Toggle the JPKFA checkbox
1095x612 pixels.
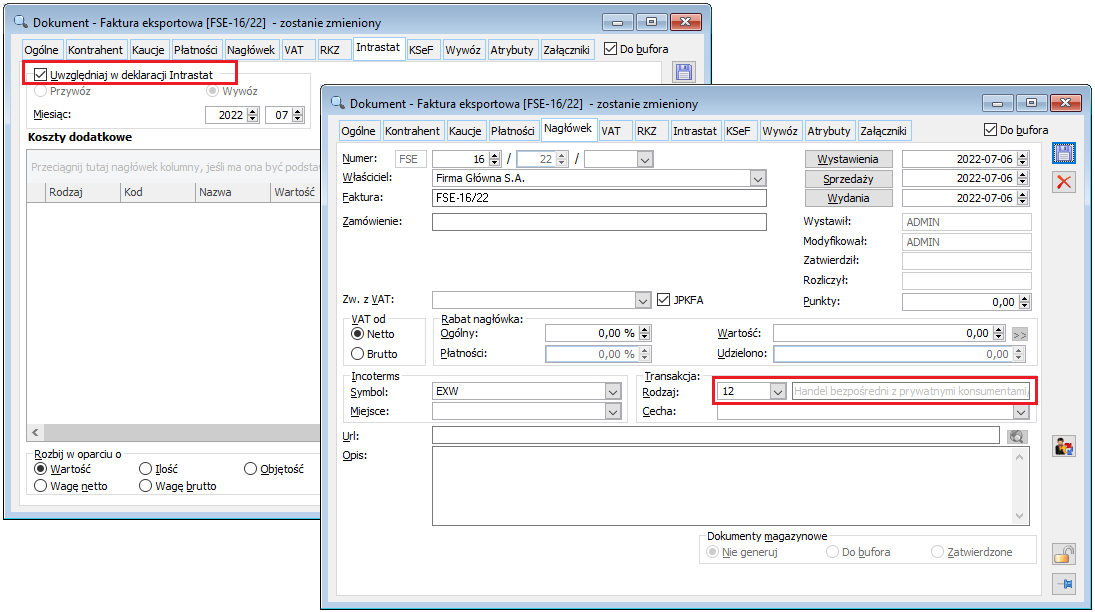663,300
